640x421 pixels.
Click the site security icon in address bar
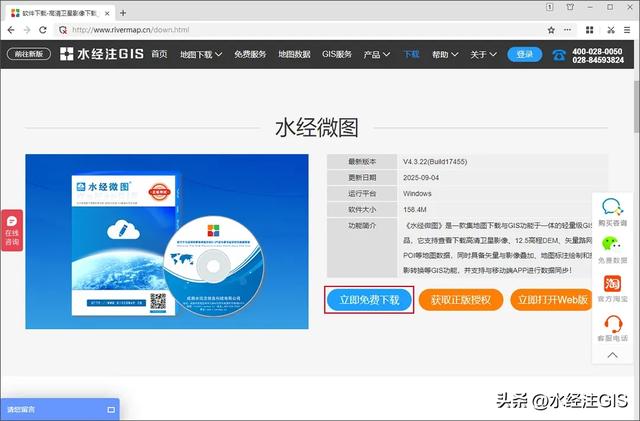tap(62, 30)
